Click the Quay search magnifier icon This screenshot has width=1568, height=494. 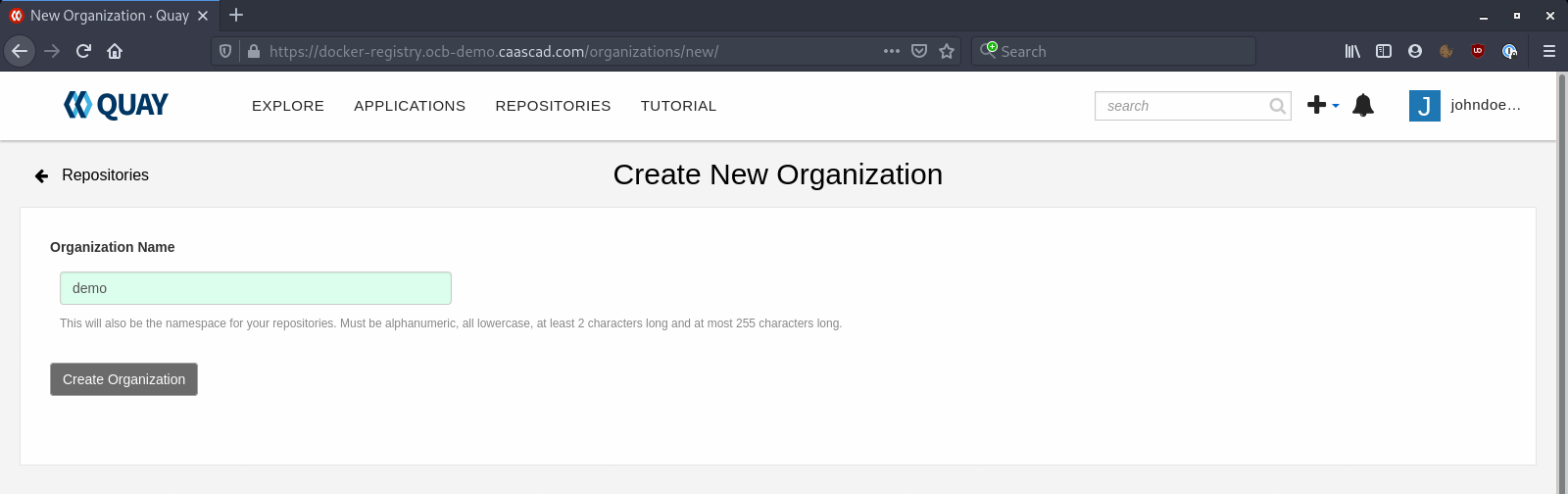1277,106
